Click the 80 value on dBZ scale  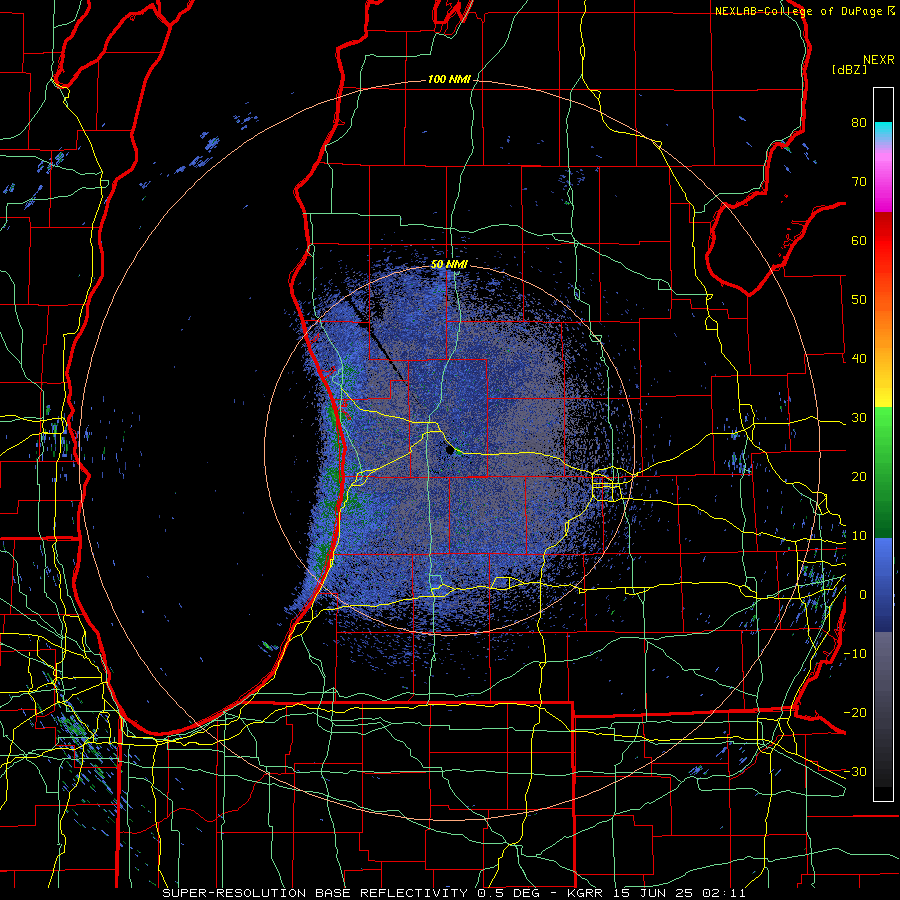pyautogui.click(x=859, y=123)
